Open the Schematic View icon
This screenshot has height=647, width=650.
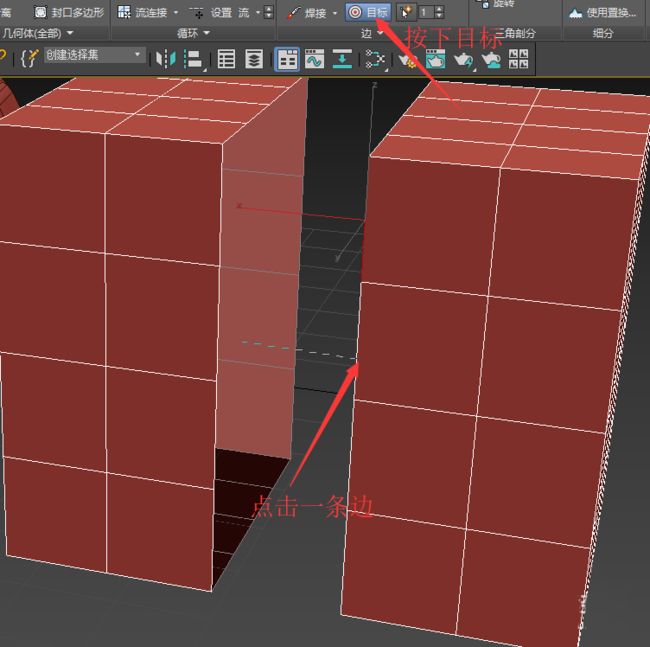point(375,59)
